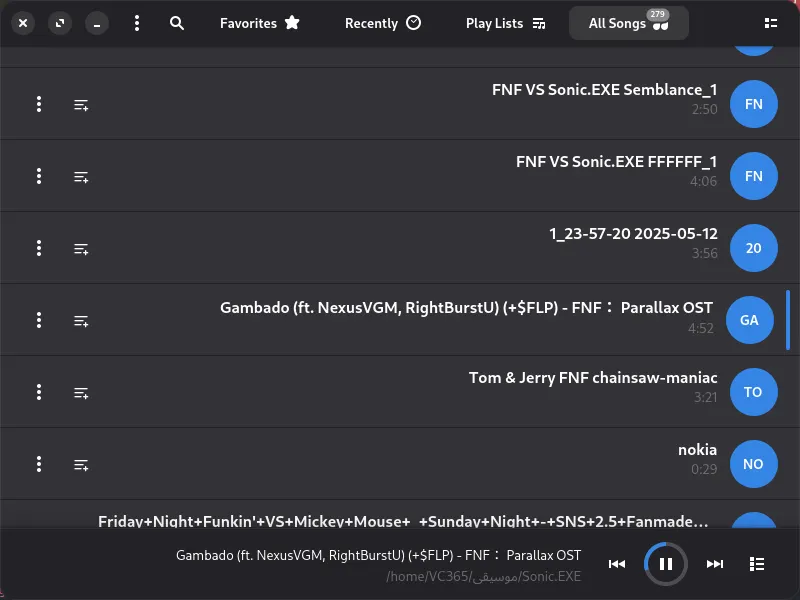Open the Play Lists tab
Image resolution: width=800 pixels, height=600 pixels.
(x=506, y=23)
